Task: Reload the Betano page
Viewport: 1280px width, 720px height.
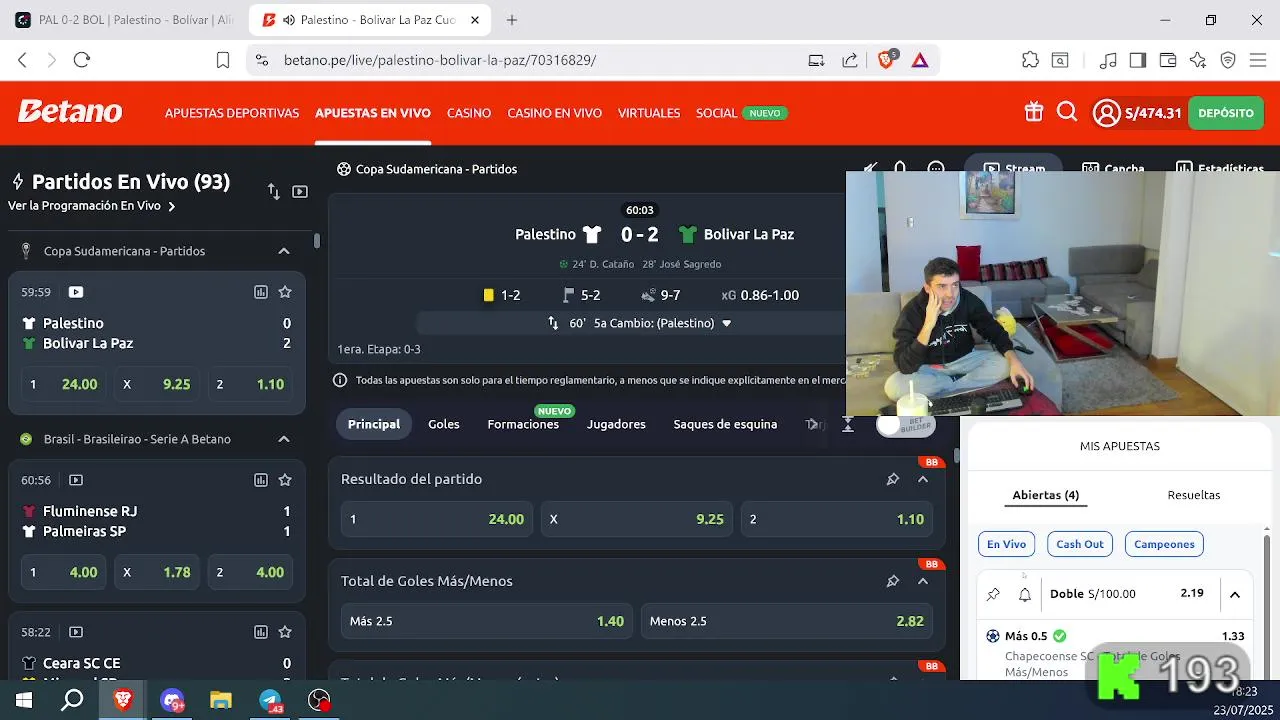Action: pyautogui.click(x=82, y=60)
